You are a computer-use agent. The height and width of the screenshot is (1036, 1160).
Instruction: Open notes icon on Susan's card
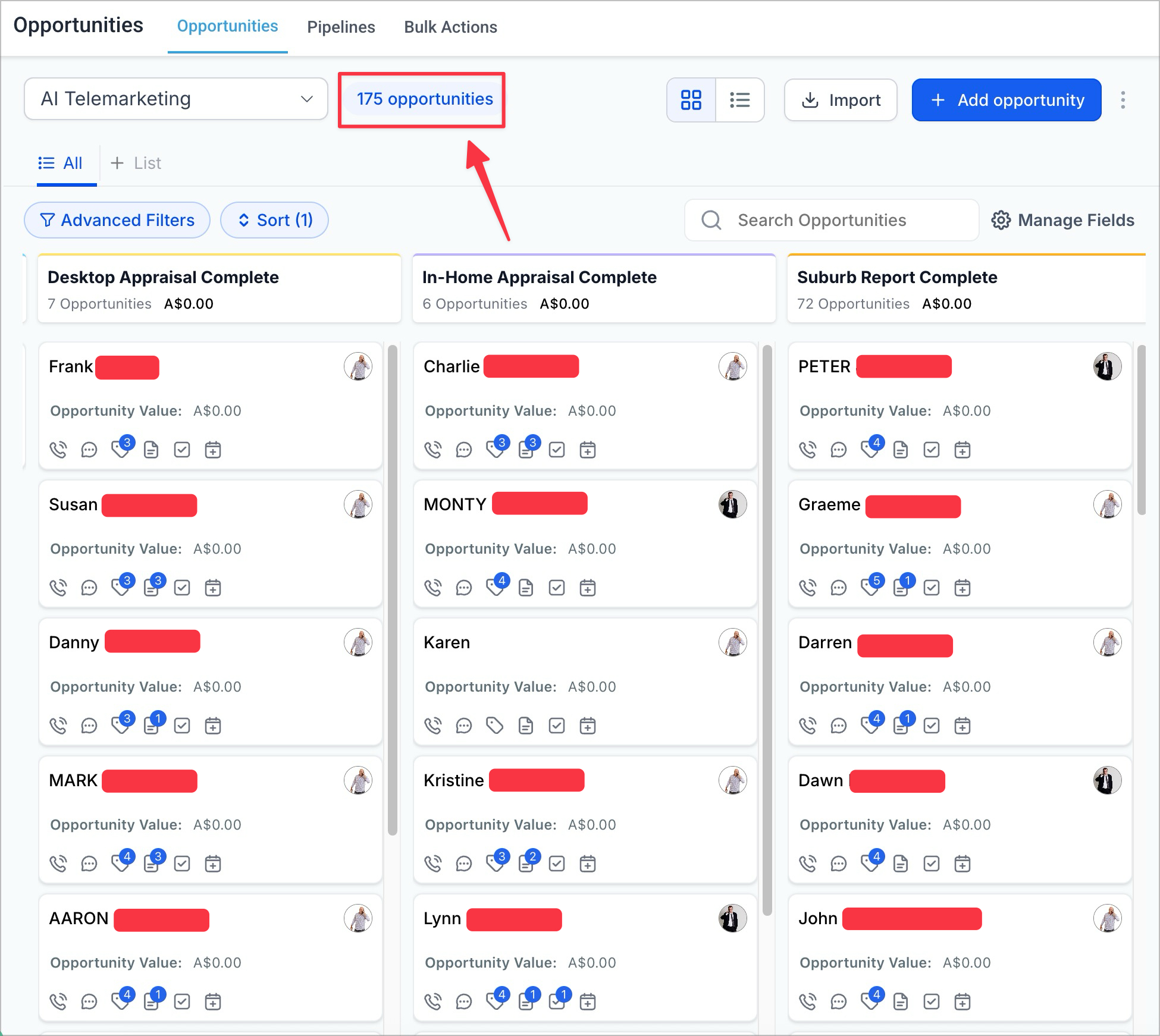click(x=152, y=588)
